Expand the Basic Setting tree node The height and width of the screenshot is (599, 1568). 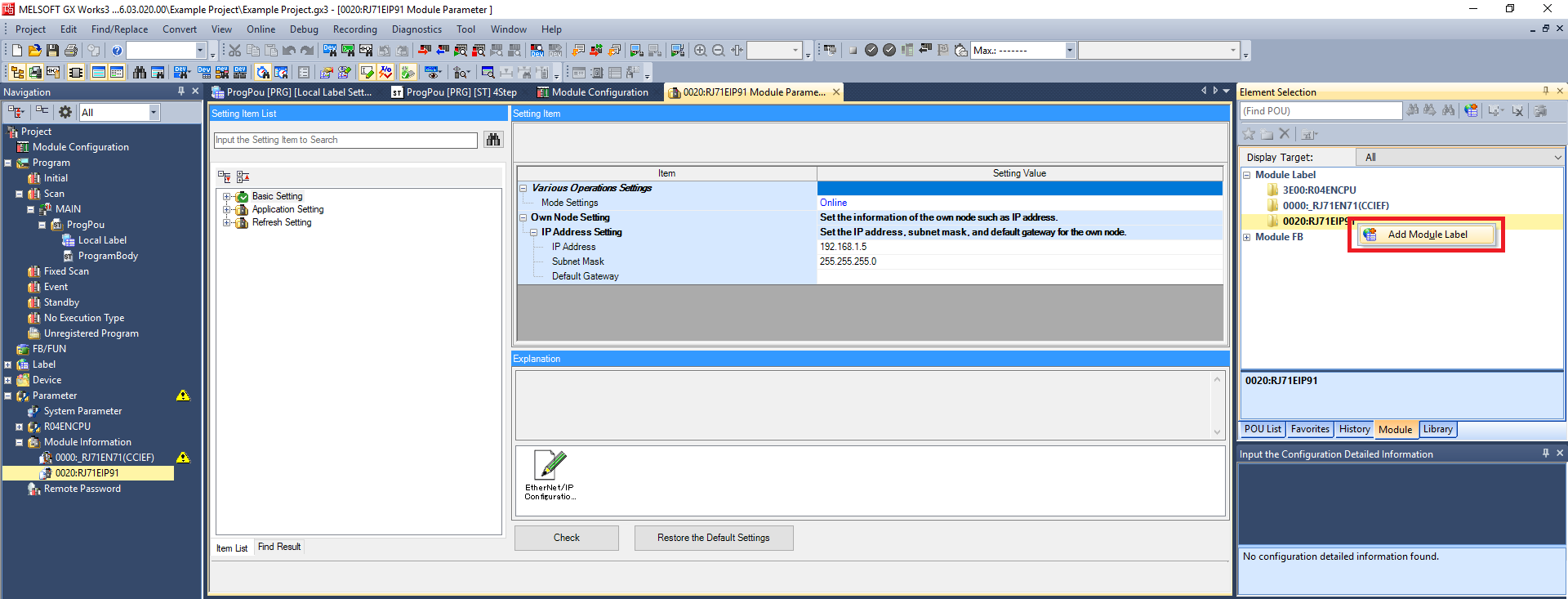click(x=226, y=196)
